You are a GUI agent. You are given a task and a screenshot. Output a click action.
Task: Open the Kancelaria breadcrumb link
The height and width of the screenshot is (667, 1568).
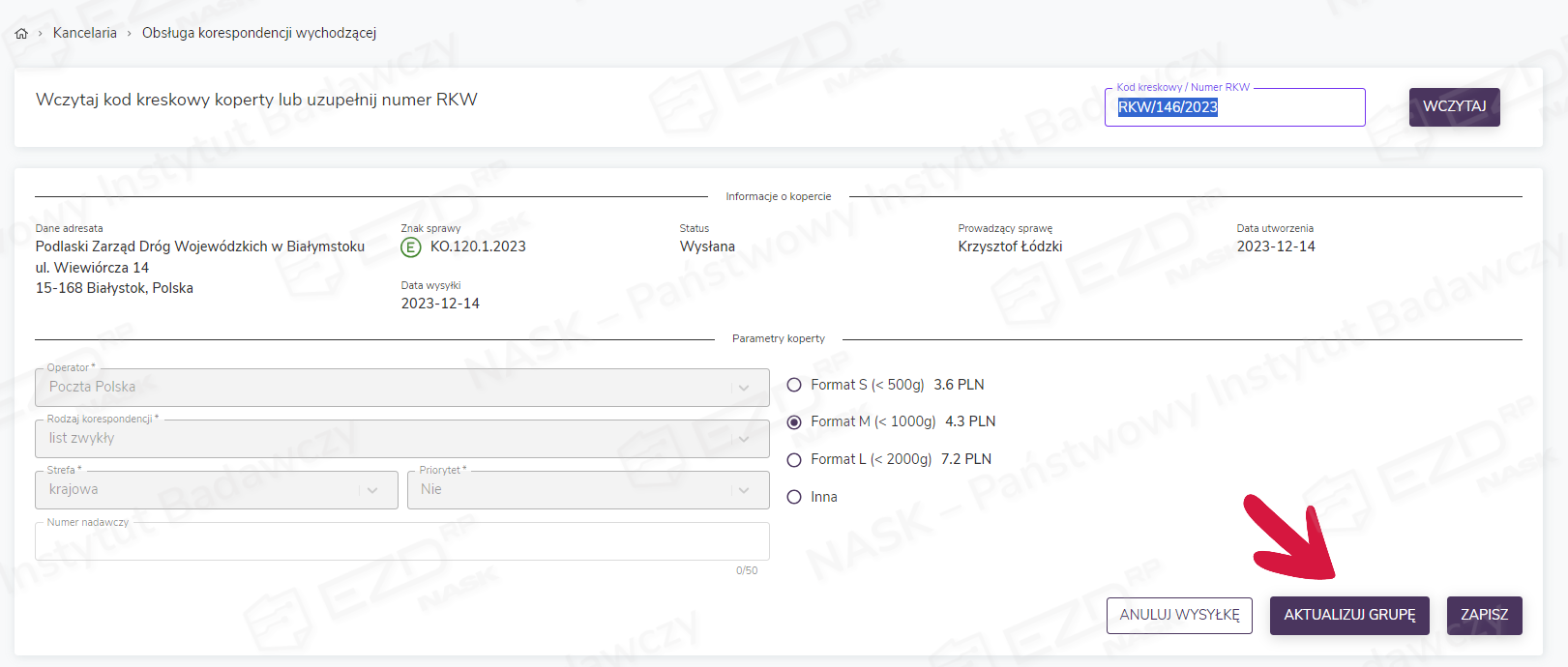click(x=85, y=33)
